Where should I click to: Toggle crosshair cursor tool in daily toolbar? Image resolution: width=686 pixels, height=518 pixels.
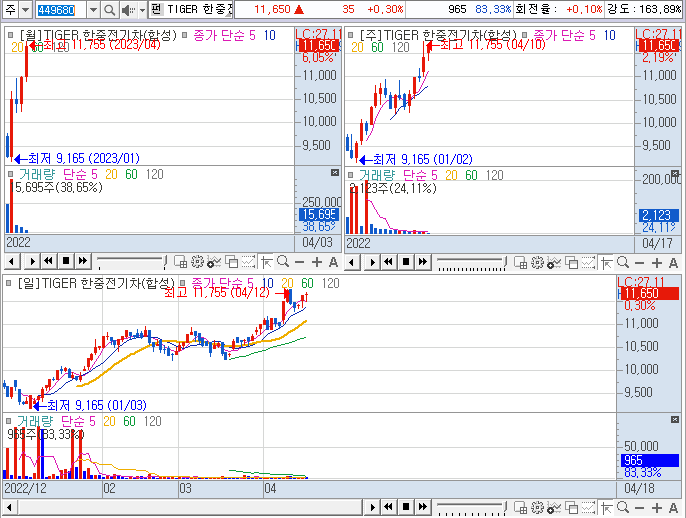coord(606,508)
